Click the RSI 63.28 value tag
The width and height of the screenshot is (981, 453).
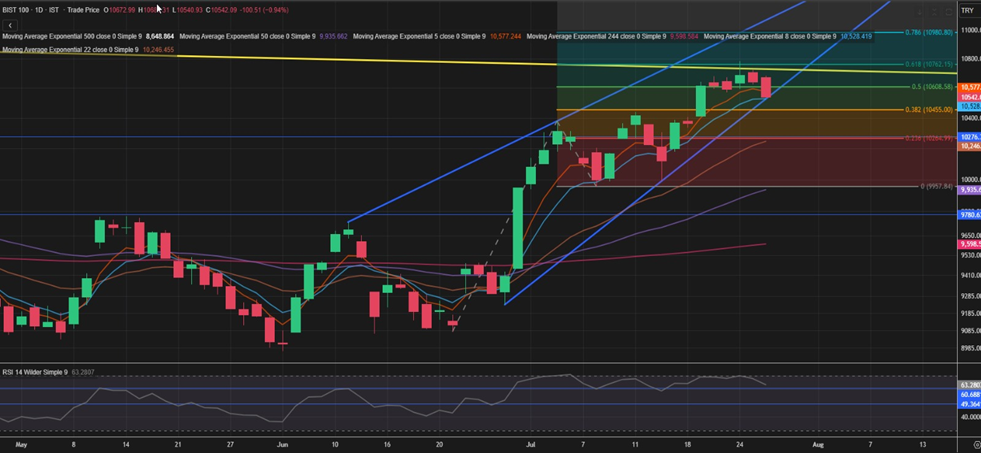tap(969, 384)
